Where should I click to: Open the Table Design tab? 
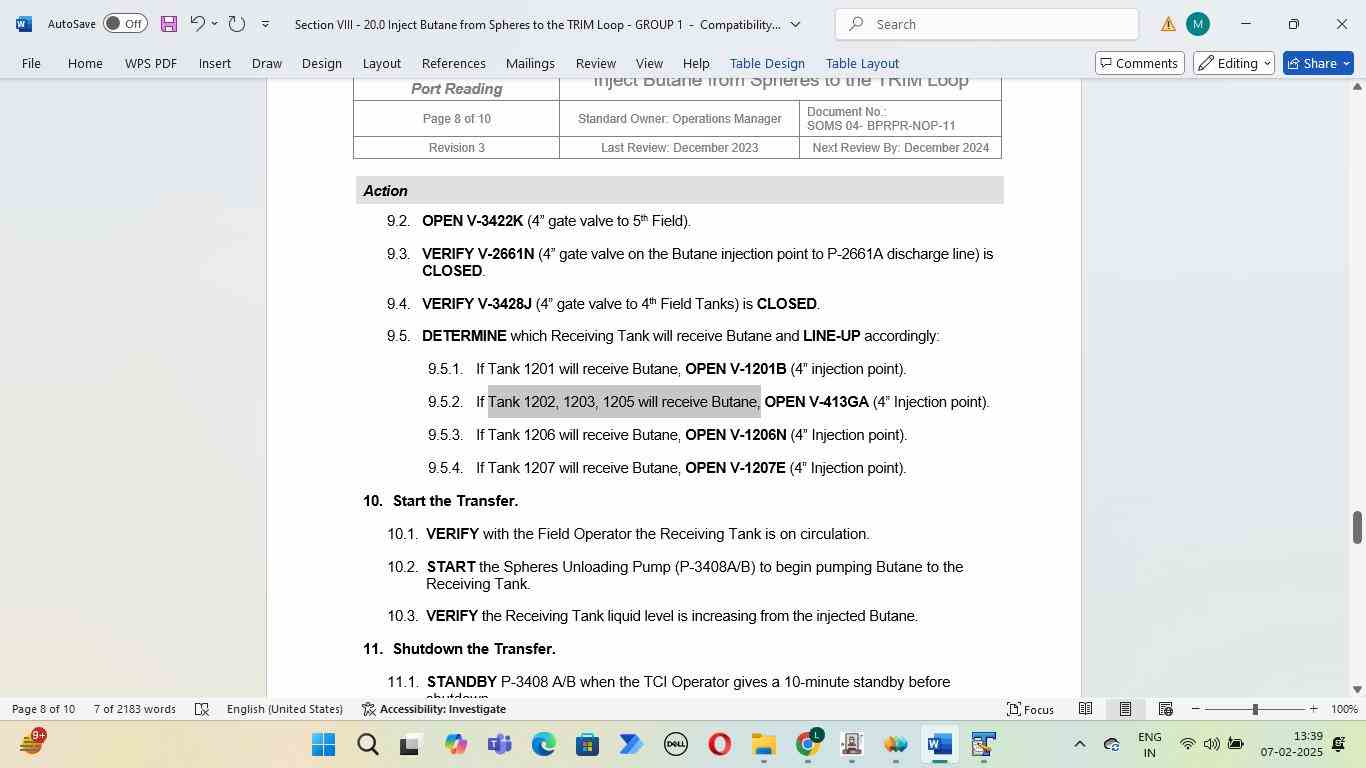click(x=767, y=63)
